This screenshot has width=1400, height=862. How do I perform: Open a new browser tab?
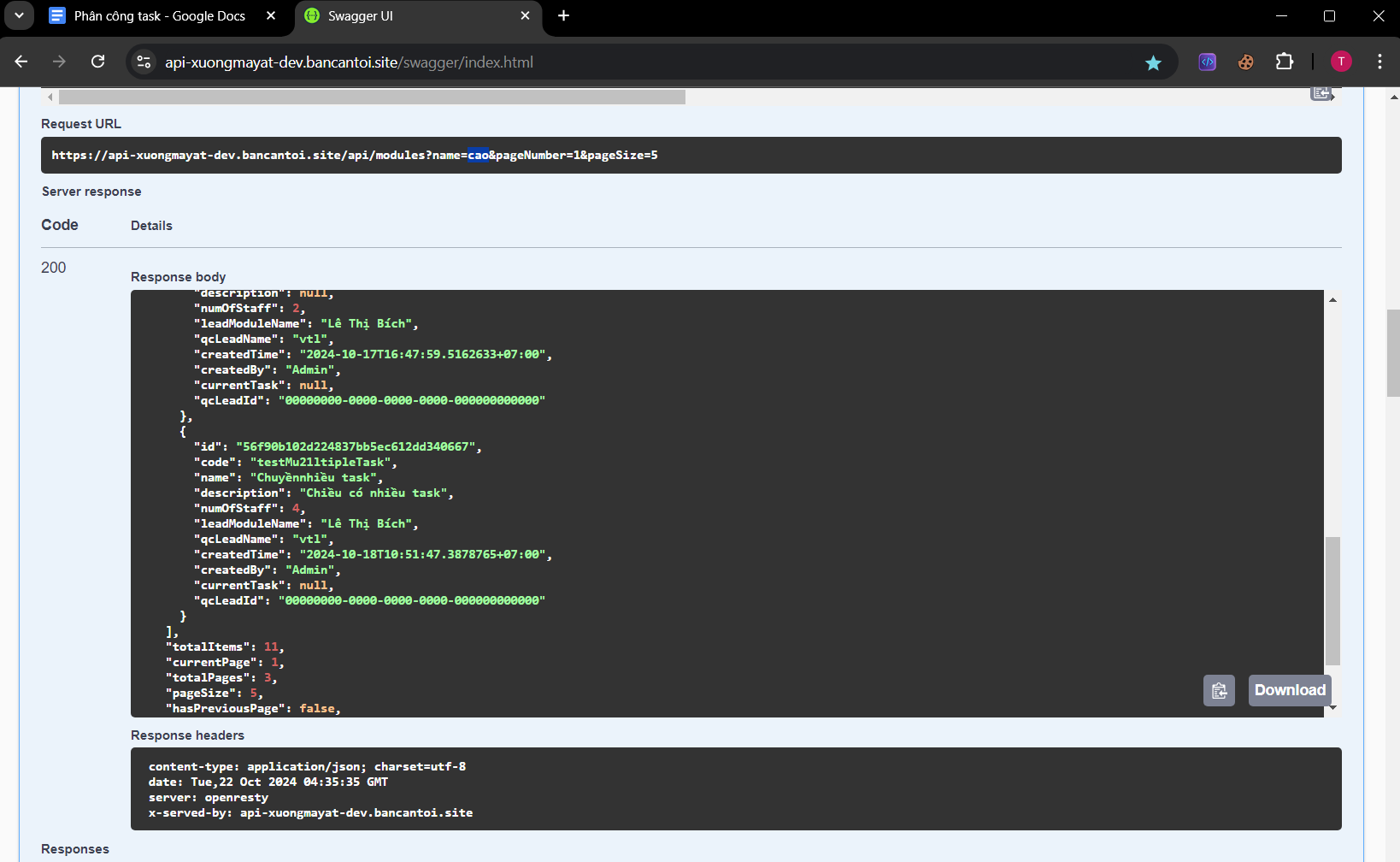tap(563, 16)
